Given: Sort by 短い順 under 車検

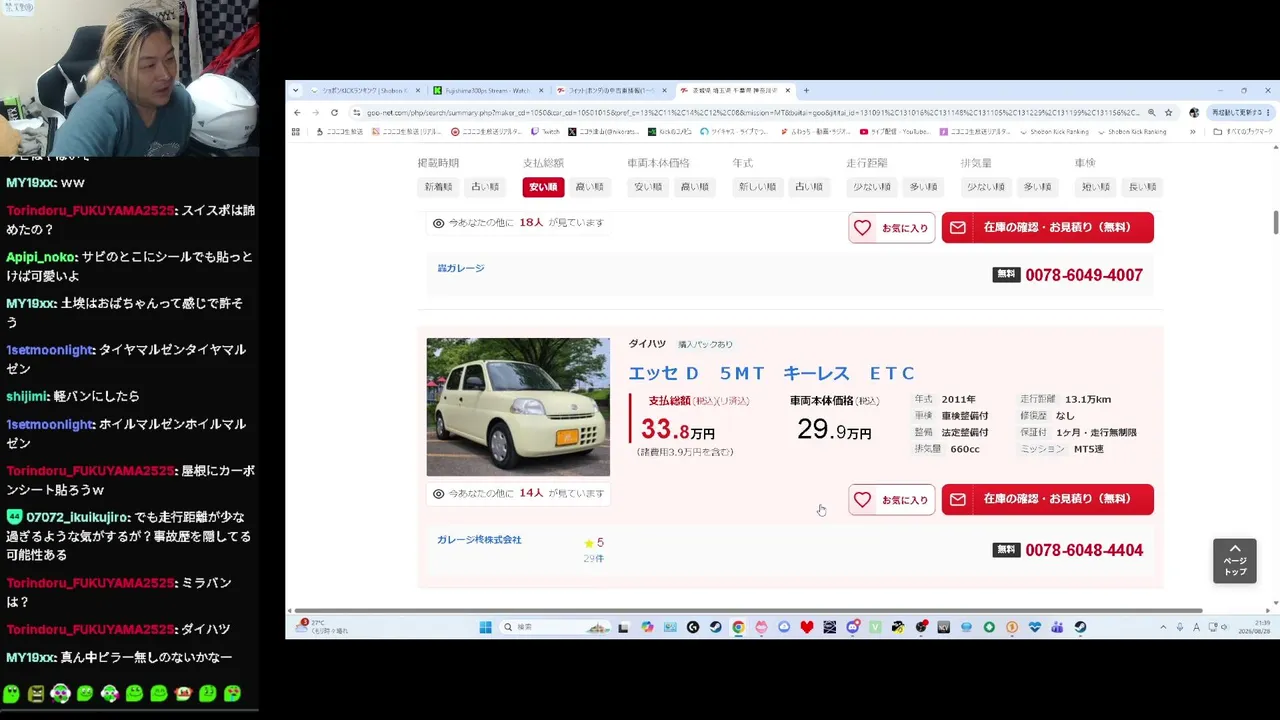Looking at the screenshot, I should point(1096,187).
